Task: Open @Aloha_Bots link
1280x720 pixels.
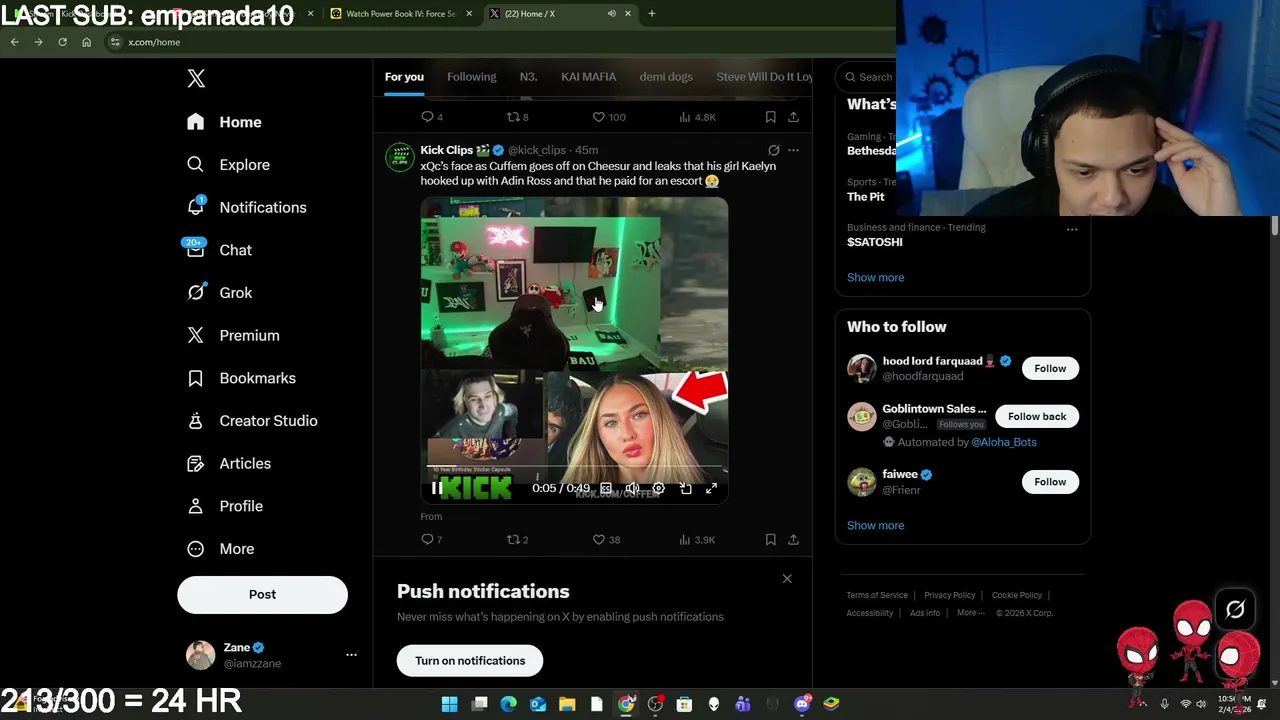Action: [x=1003, y=442]
